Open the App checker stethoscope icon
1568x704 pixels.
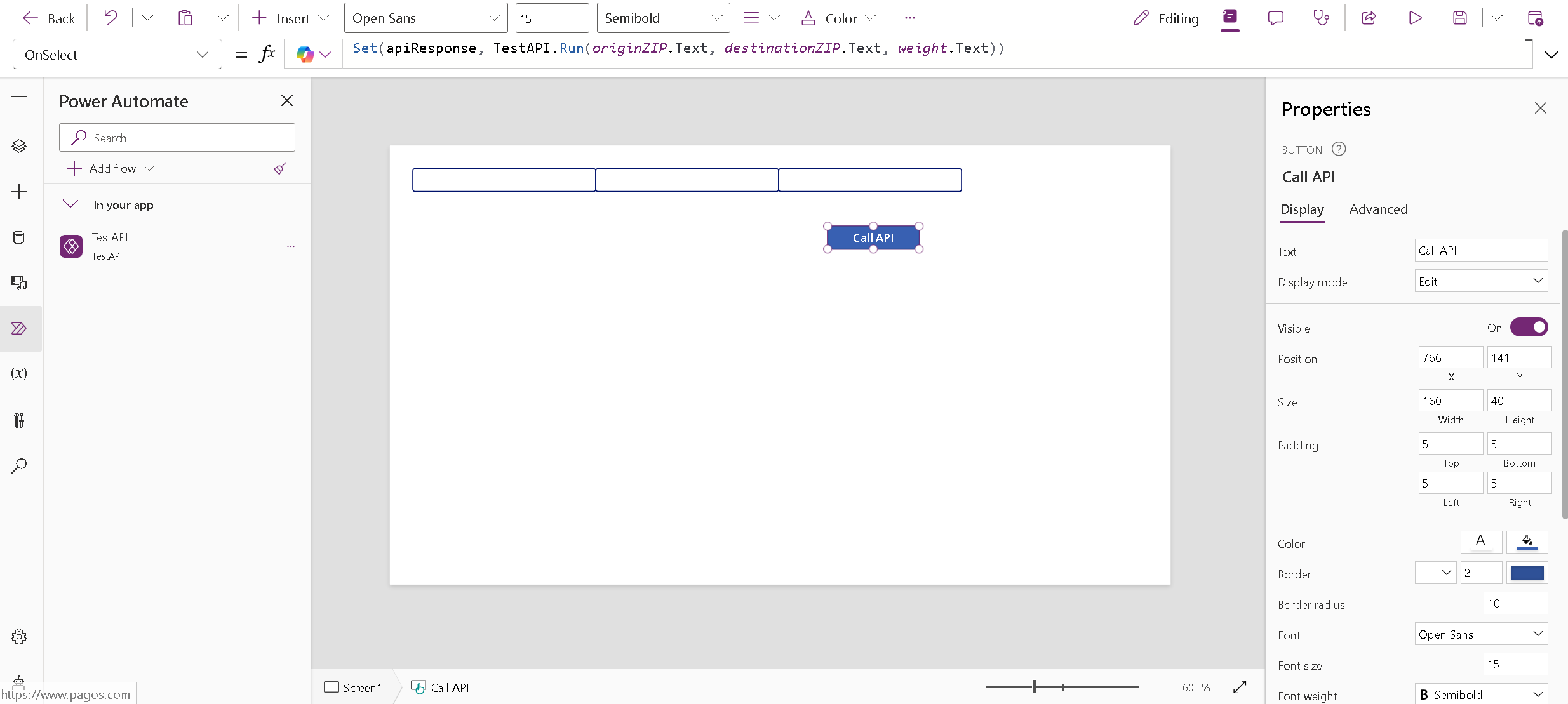(1321, 18)
